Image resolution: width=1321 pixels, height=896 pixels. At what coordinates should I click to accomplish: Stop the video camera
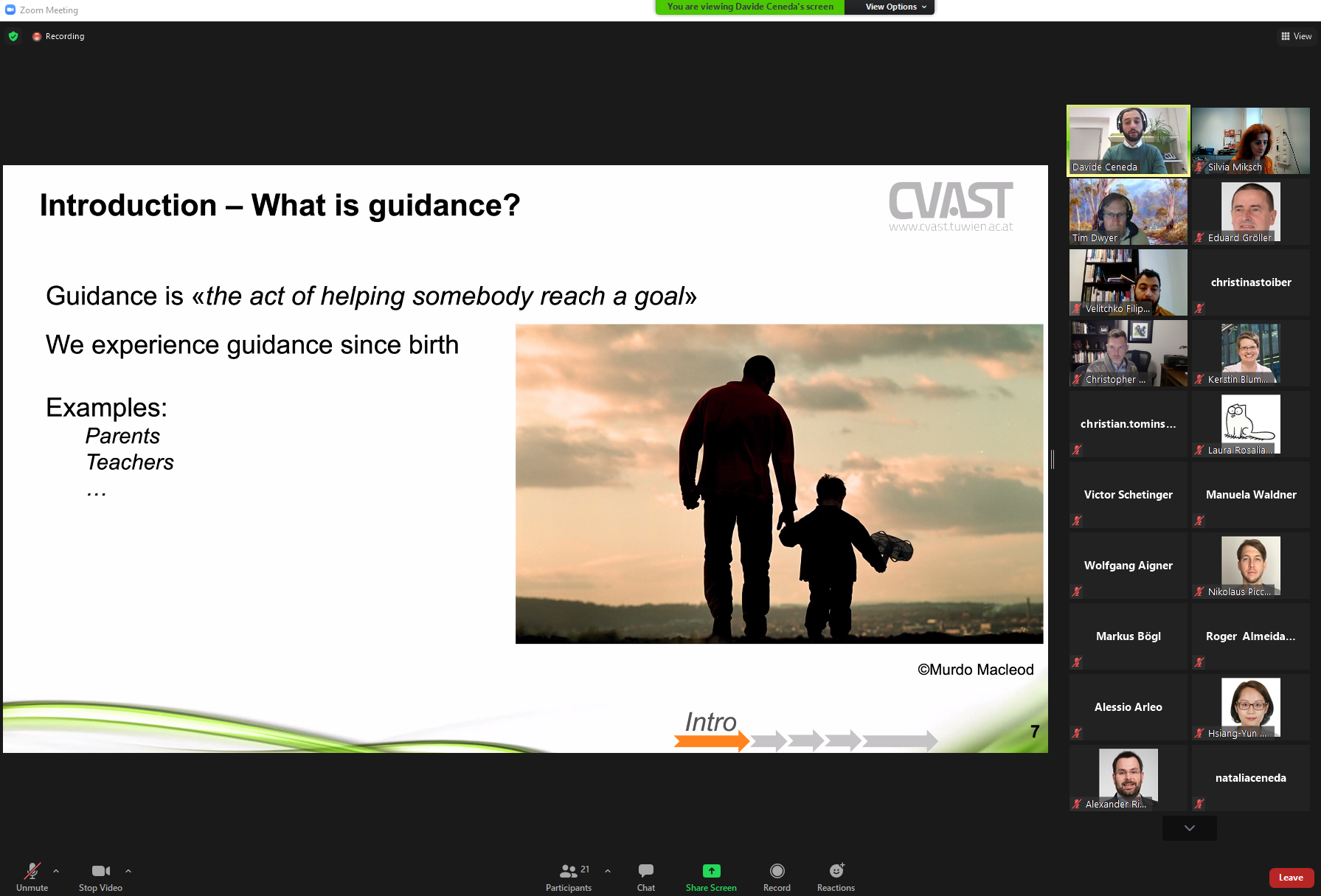[100, 876]
